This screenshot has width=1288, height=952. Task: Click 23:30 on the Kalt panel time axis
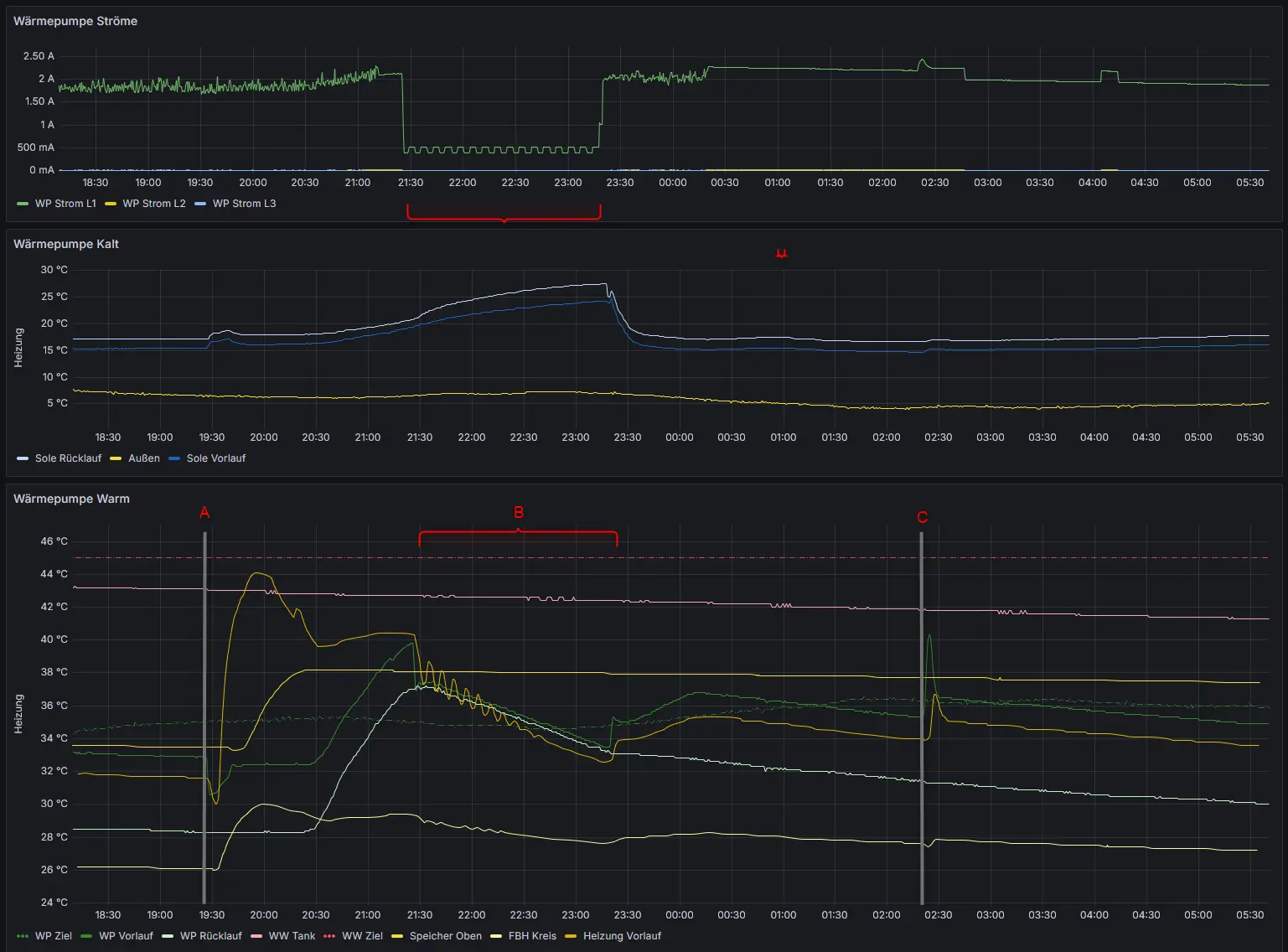(x=628, y=437)
